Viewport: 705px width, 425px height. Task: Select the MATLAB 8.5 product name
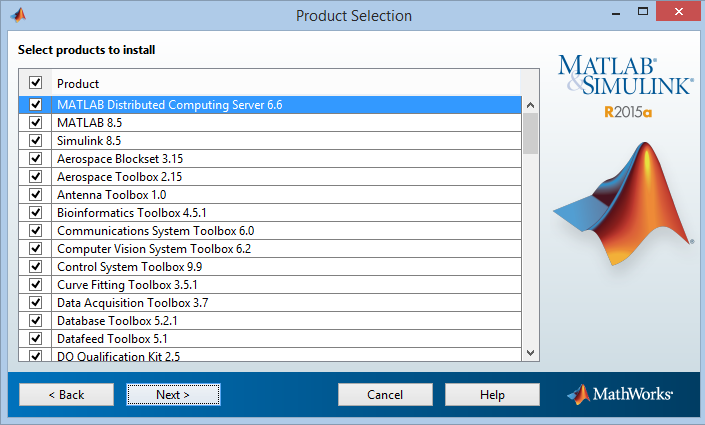(89, 123)
